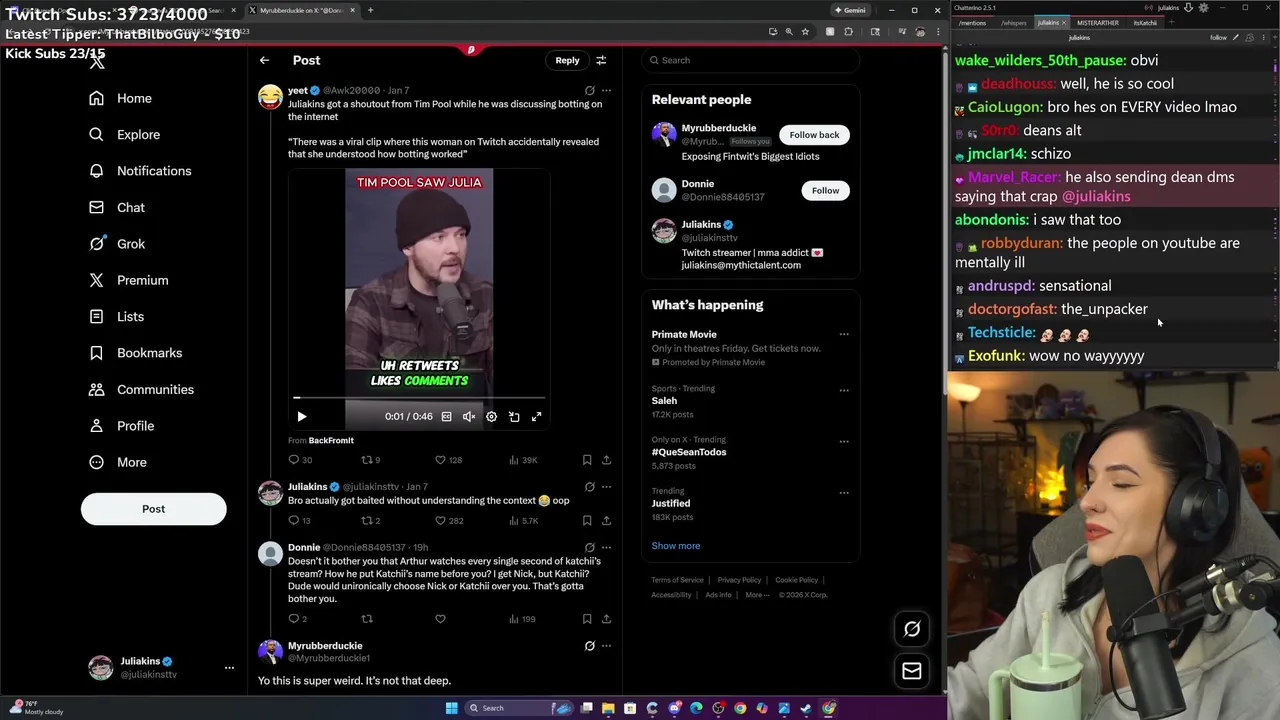The height and width of the screenshot is (720, 1280).
Task: Unmute the video sound
Action: coord(468,416)
